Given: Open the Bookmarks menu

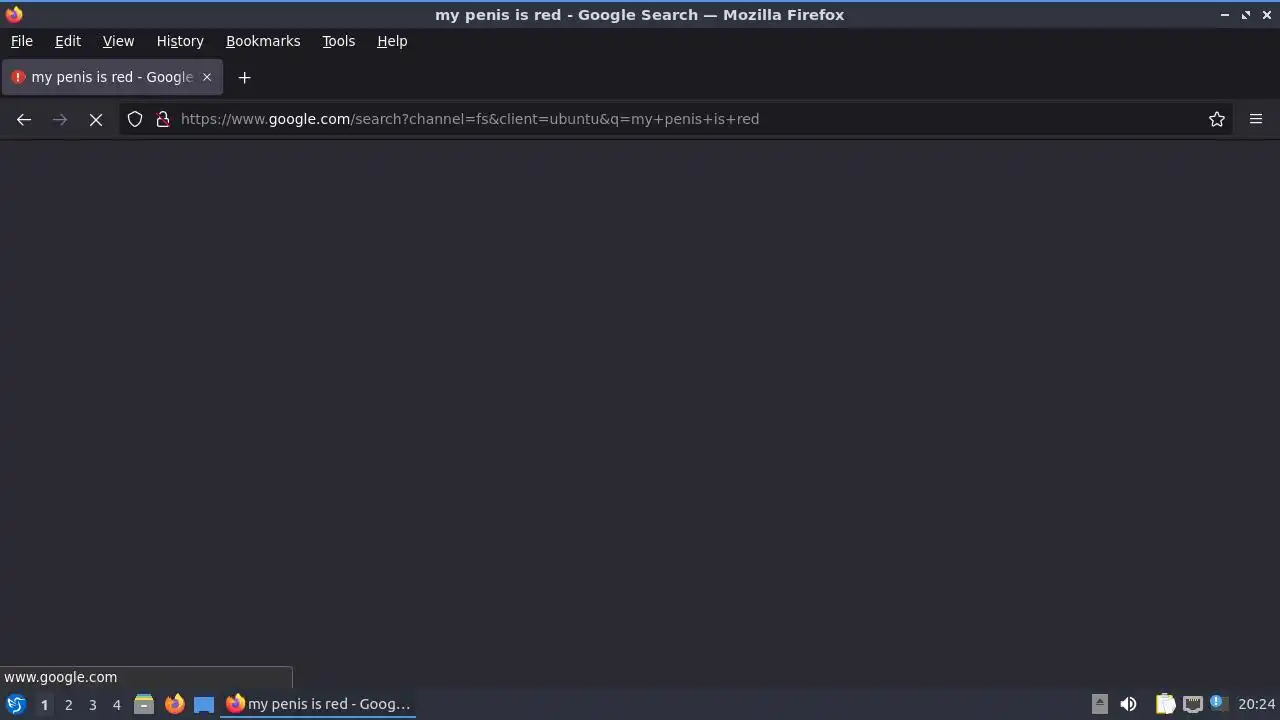Looking at the screenshot, I should [263, 41].
